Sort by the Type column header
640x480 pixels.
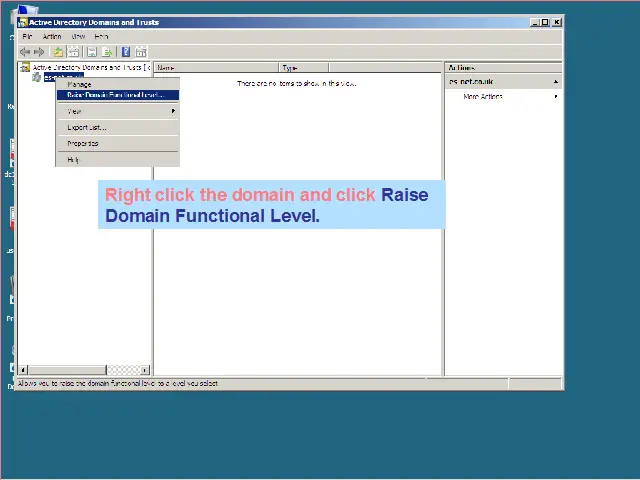[304, 68]
